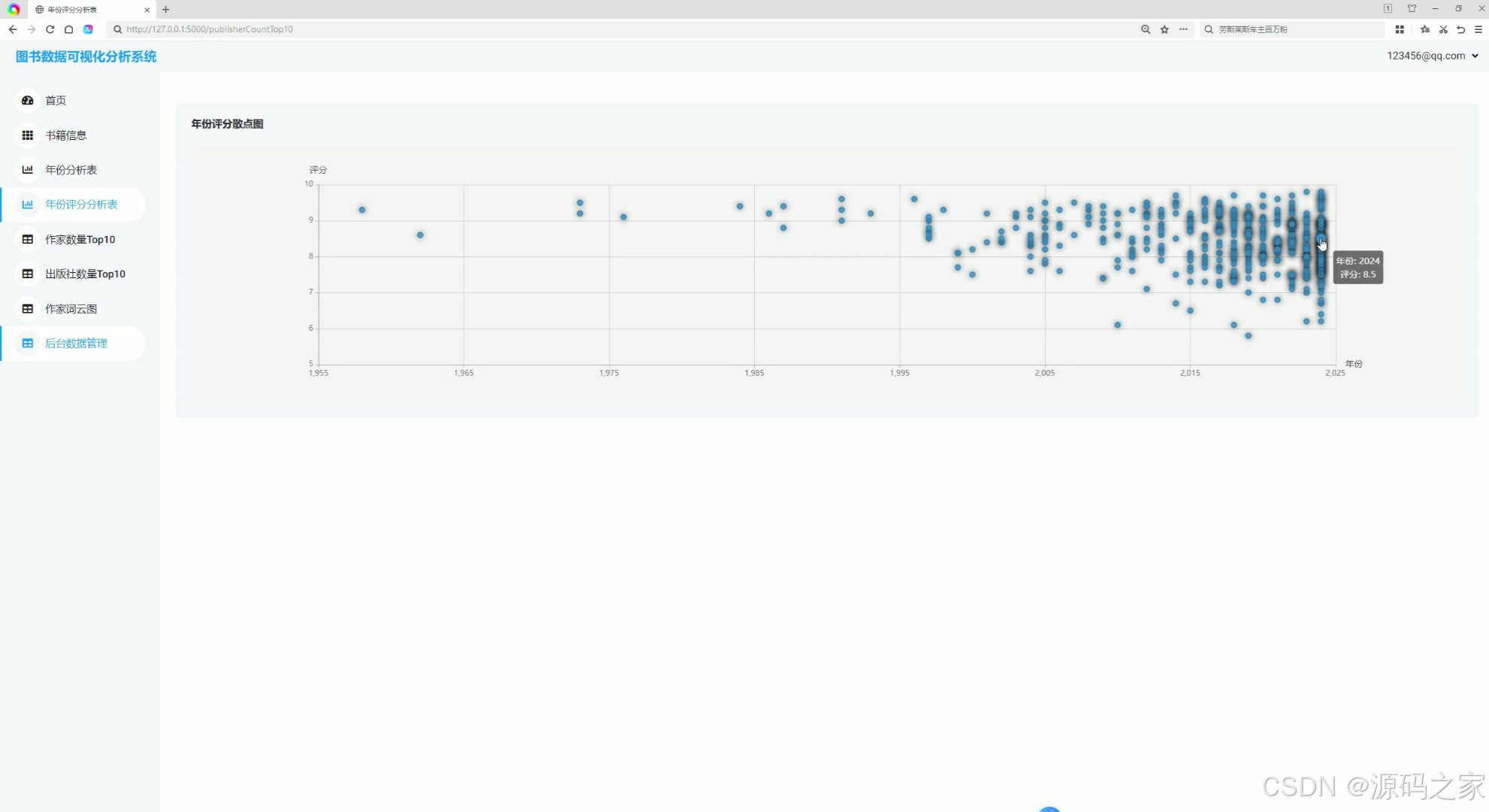Open 书籍信息 grid icon in sidebar
Viewport: 1489px width, 812px height.
[28, 135]
